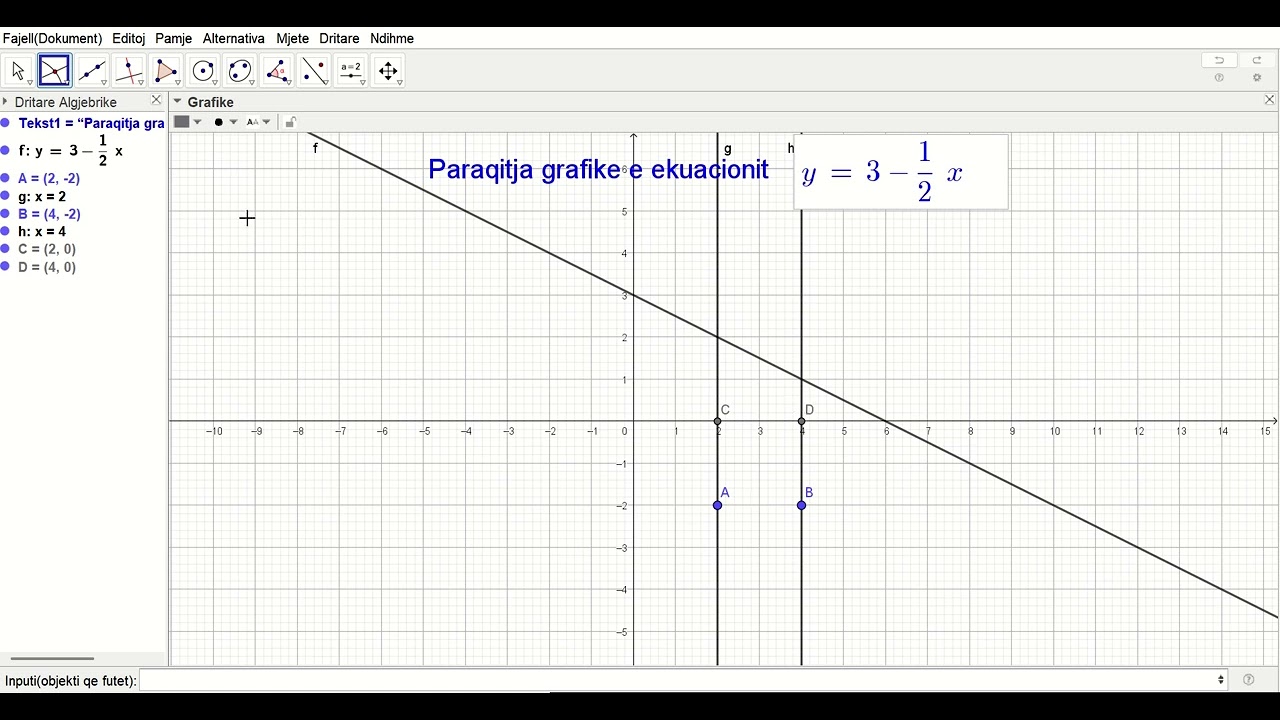The width and height of the screenshot is (1280, 720).
Task: Toggle visibility bullet of g: x = 2
Action: (5, 196)
